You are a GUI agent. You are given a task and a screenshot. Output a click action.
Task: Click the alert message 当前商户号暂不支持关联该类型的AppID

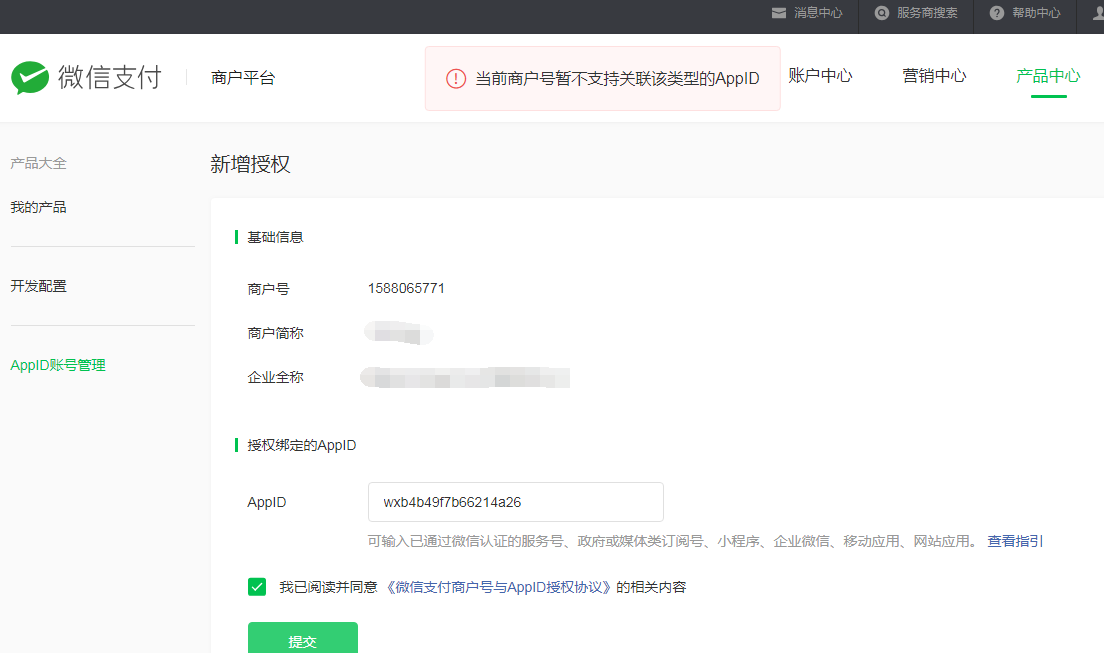[617, 78]
